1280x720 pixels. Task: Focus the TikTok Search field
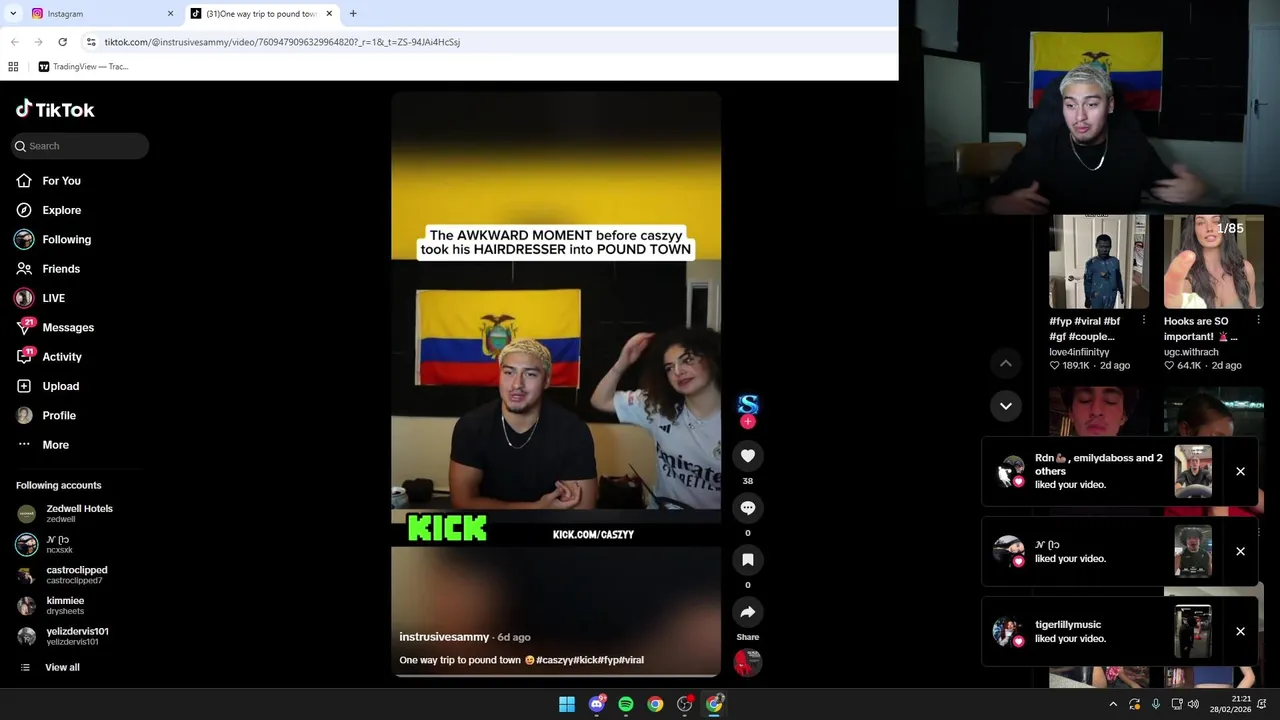tap(80, 146)
